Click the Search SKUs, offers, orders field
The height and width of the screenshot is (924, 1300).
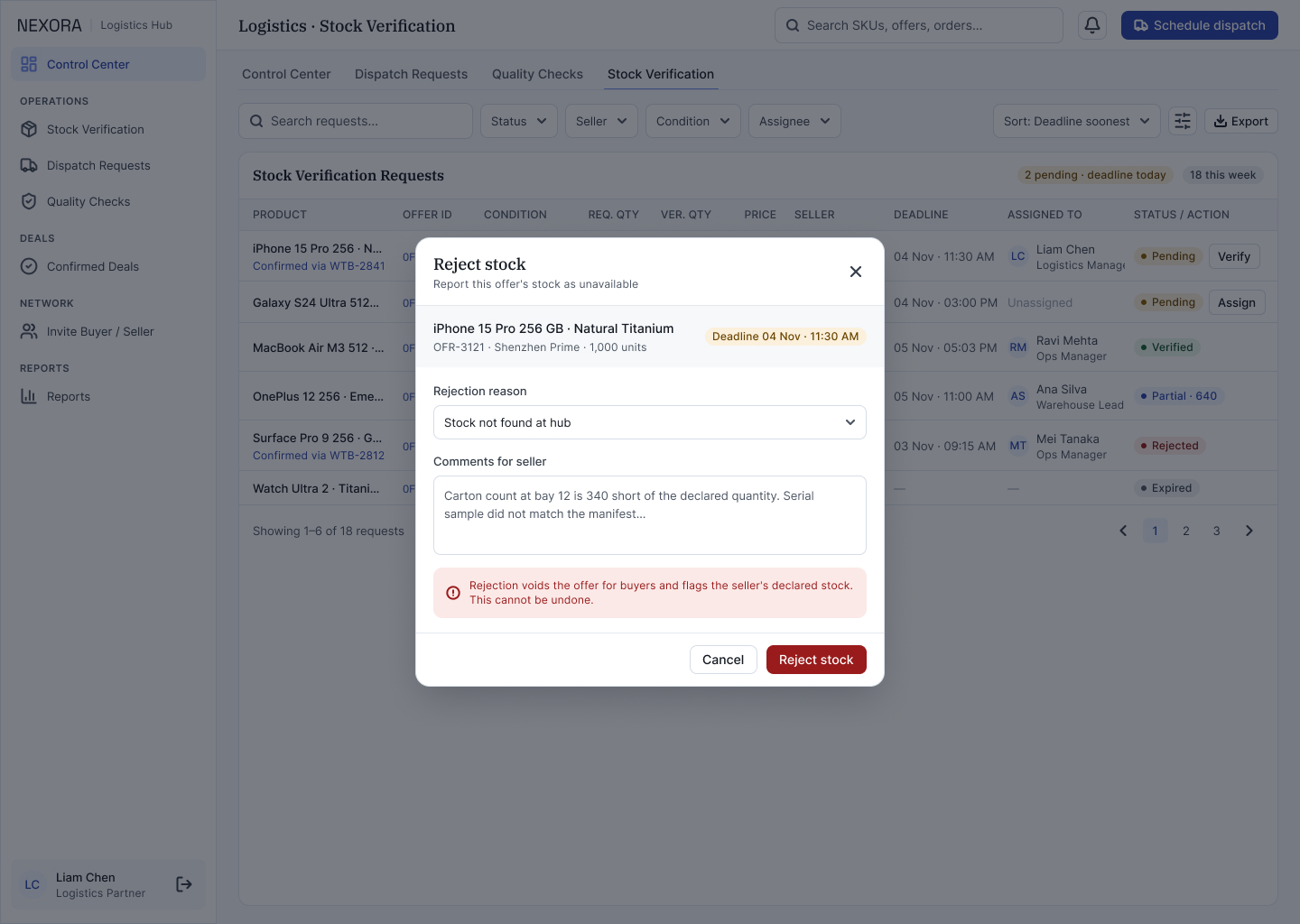coord(919,25)
